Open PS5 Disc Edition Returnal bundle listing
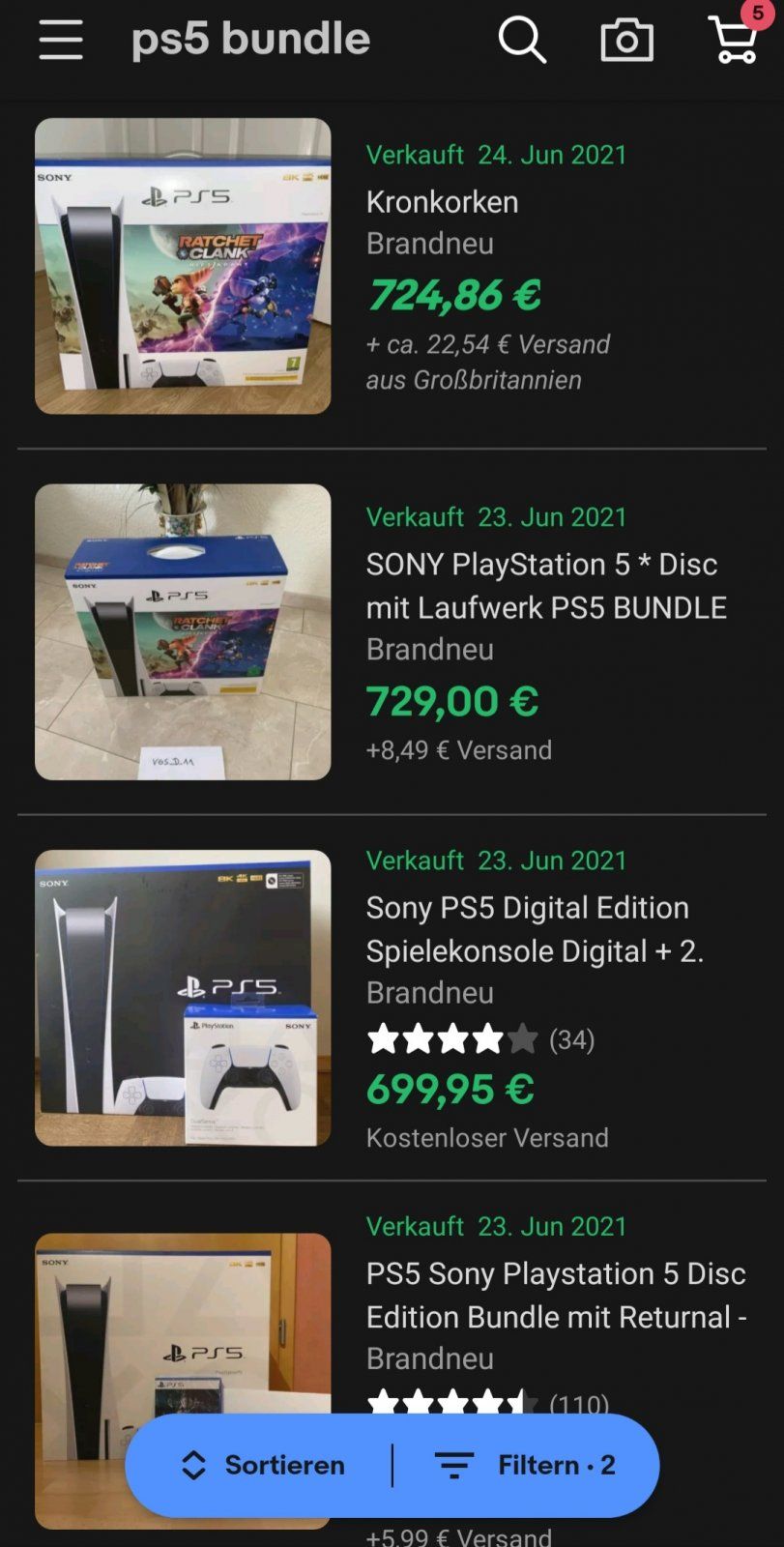 pyautogui.click(x=556, y=1295)
